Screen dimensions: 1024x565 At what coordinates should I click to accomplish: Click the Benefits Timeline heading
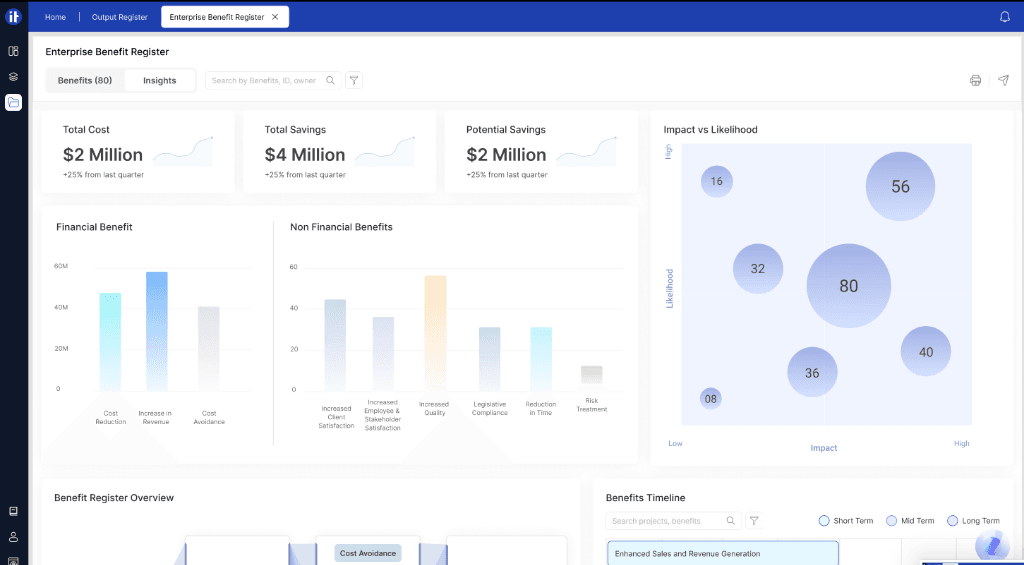645,498
